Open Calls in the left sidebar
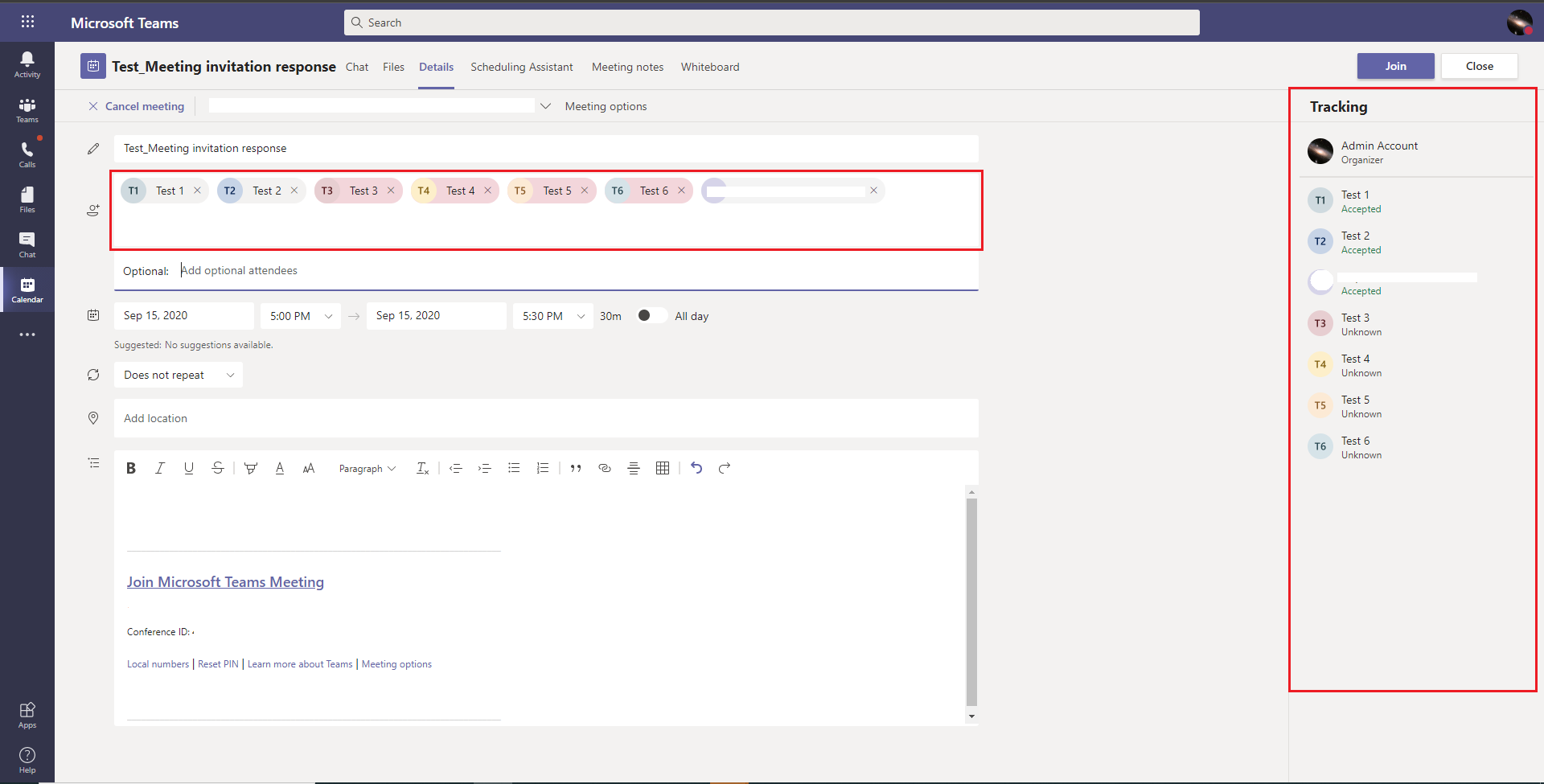The width and height of the screenshot is (1544, 784). pyautogui.click(x=27, y=155)
